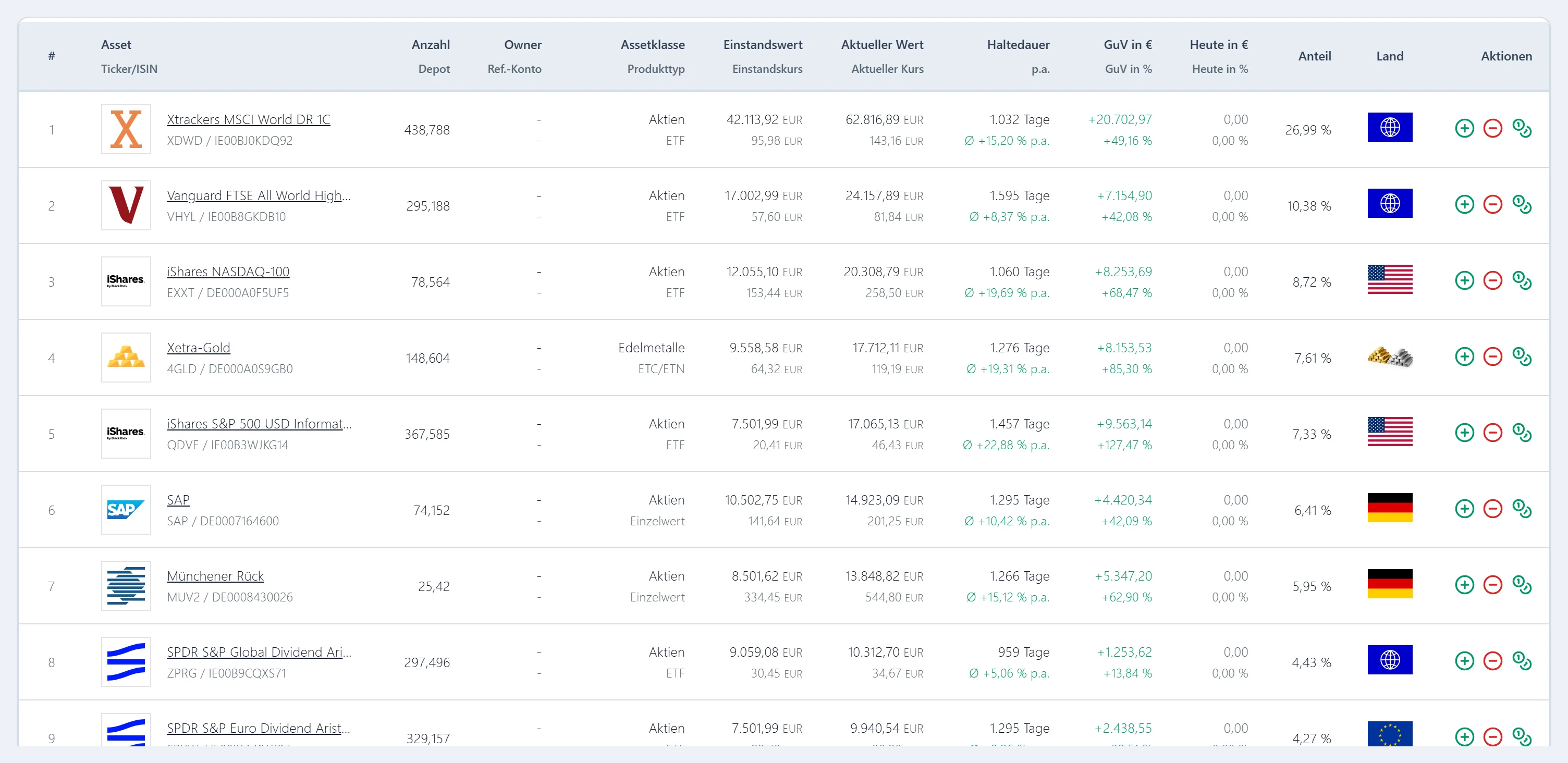Viewport: 1568px width, 763px height.
Task: Click the red minus icon for Vanguard FTSE All World
Action: 1492,204
